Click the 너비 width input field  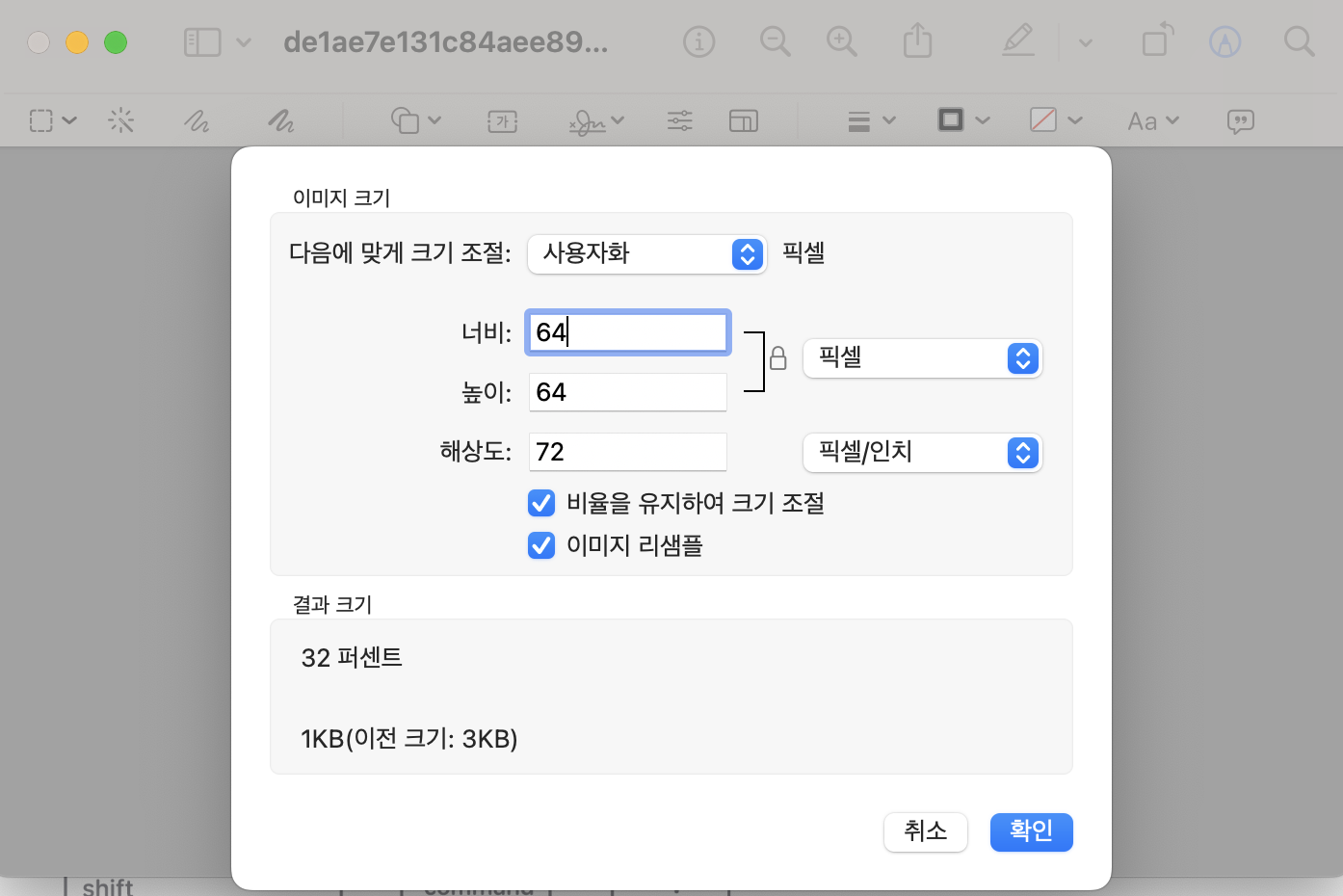pos(627,331)
